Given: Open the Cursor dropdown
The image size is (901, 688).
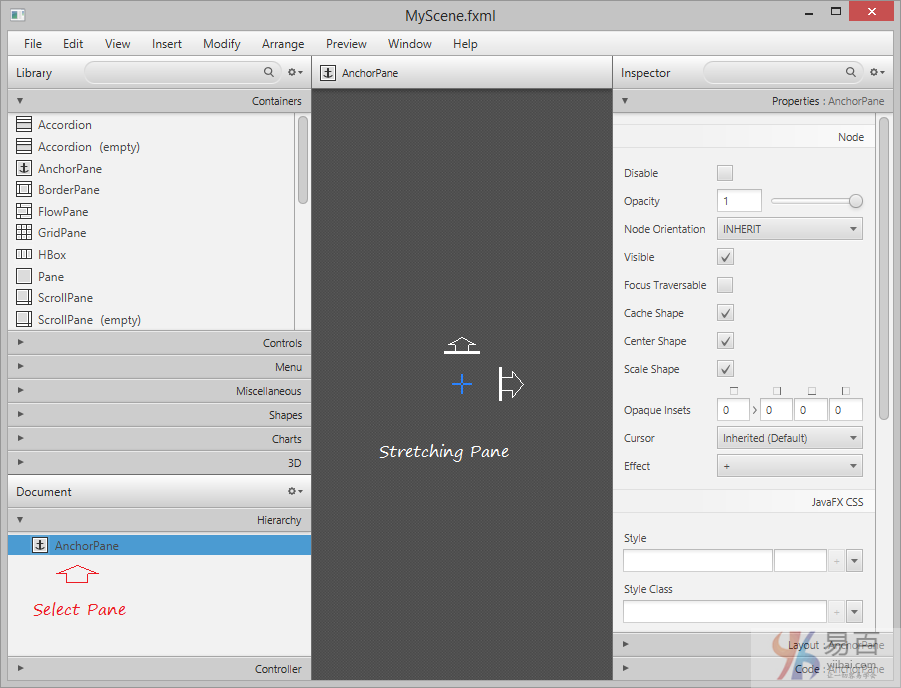Looking at the screenshot, I should [789, 438].
